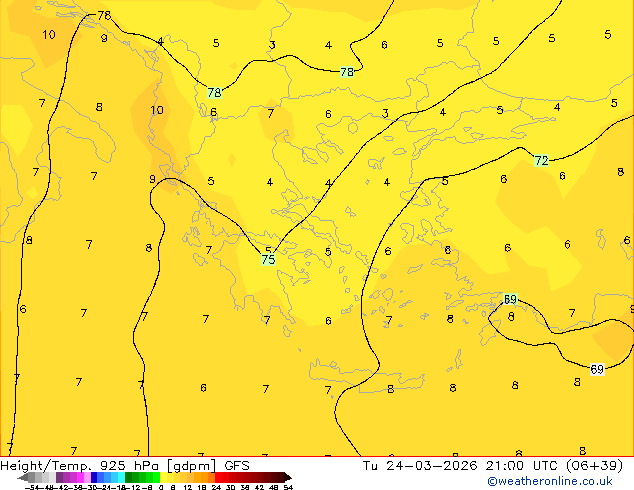Click the 75 contour height label
The image size is (634, 490).
pos(268,260)
